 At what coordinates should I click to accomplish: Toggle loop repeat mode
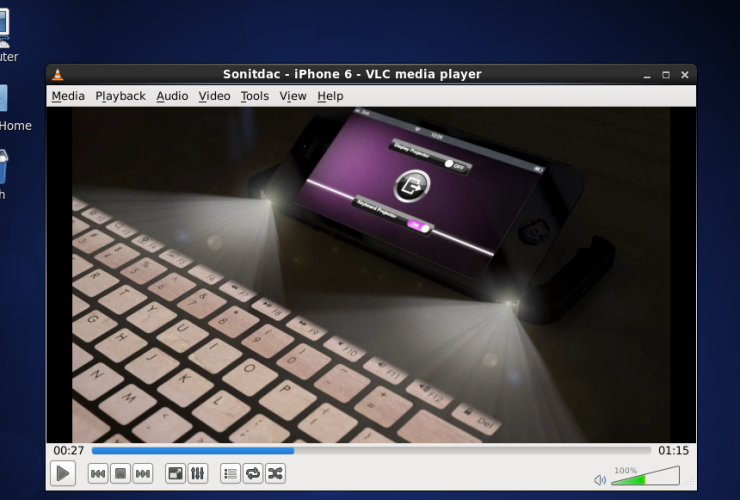click(x=252, y=473)
